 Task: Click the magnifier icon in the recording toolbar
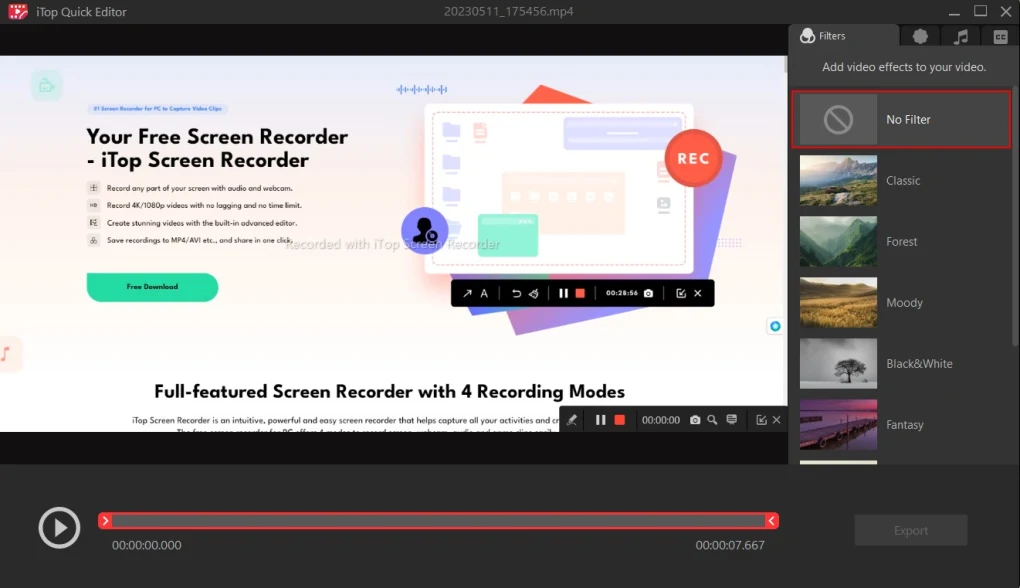coord(712,420)
